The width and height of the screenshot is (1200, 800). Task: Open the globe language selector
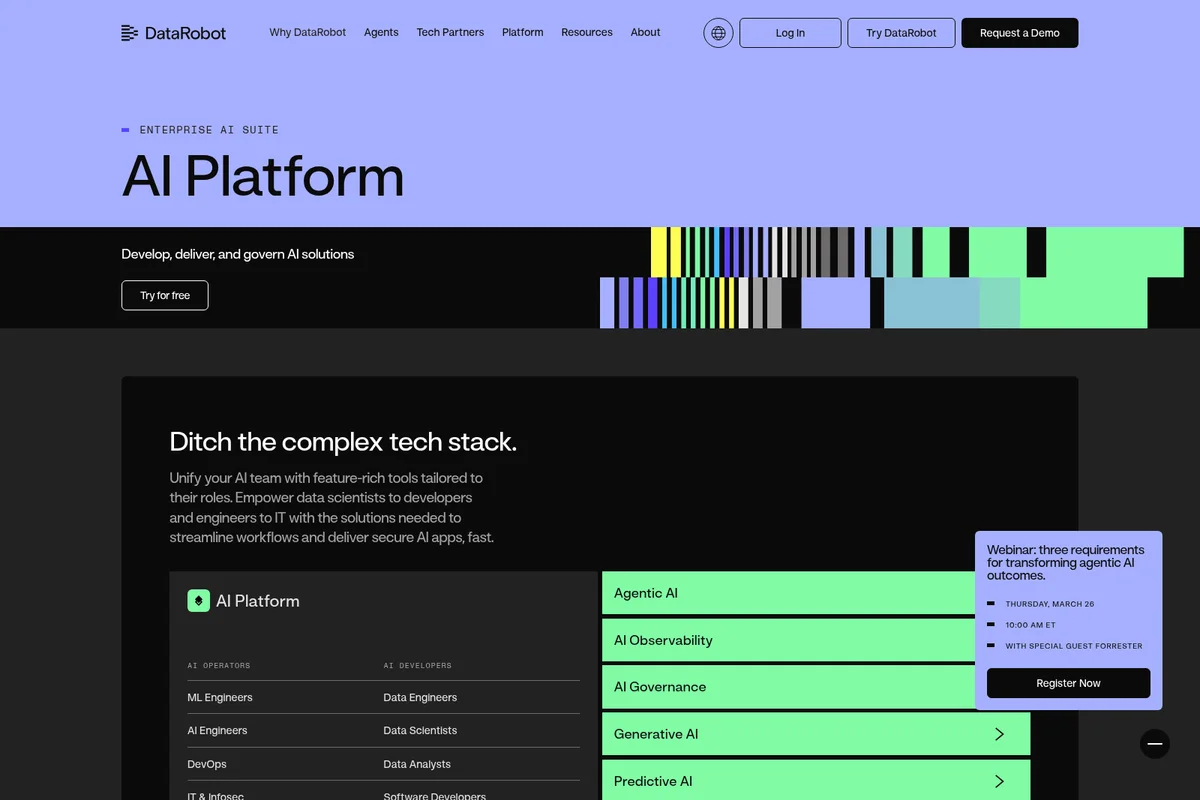(x=717, y=32)
